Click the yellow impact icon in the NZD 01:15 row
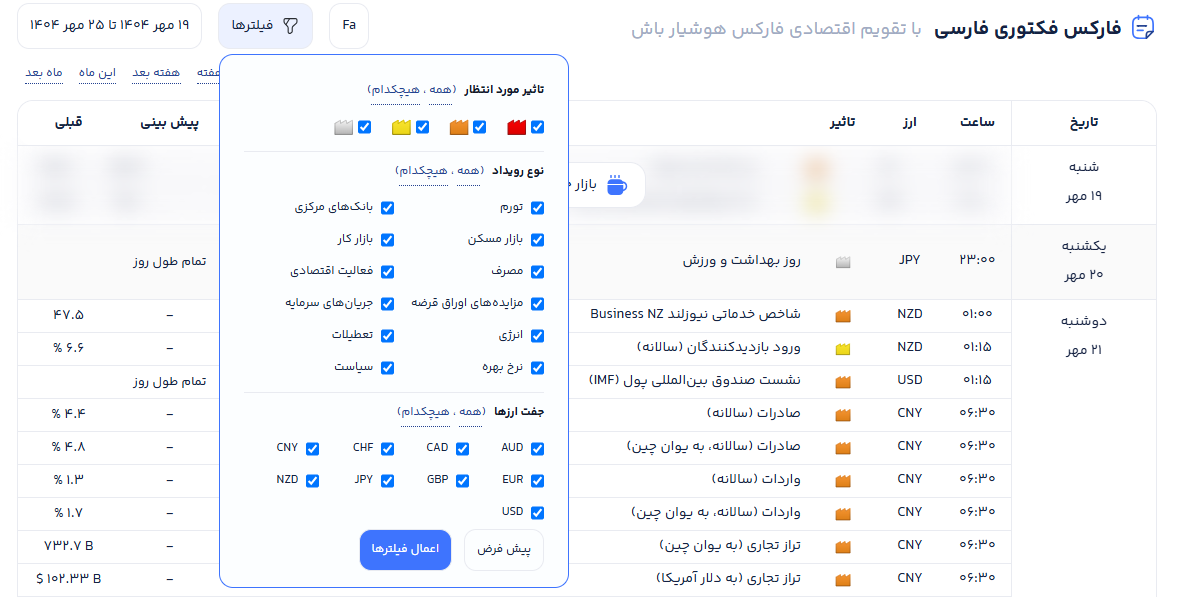This screenshot has width=1180, height=597. (x=843, y=349)
